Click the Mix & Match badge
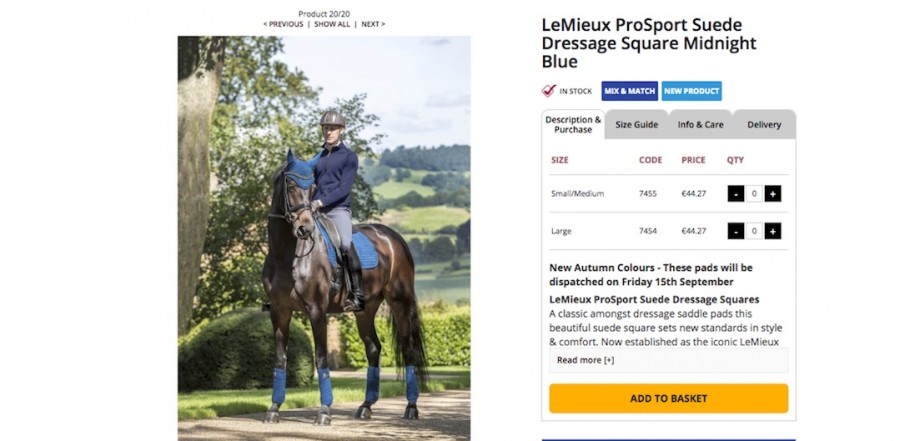The width and height of the screenshot is (900, 441). (629, 91)
